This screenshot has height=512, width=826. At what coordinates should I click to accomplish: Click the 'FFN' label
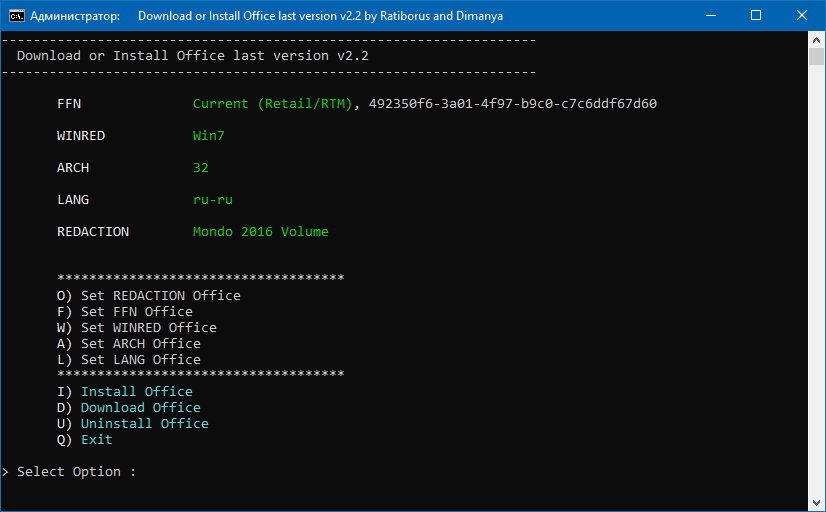(x=69, y=104)
